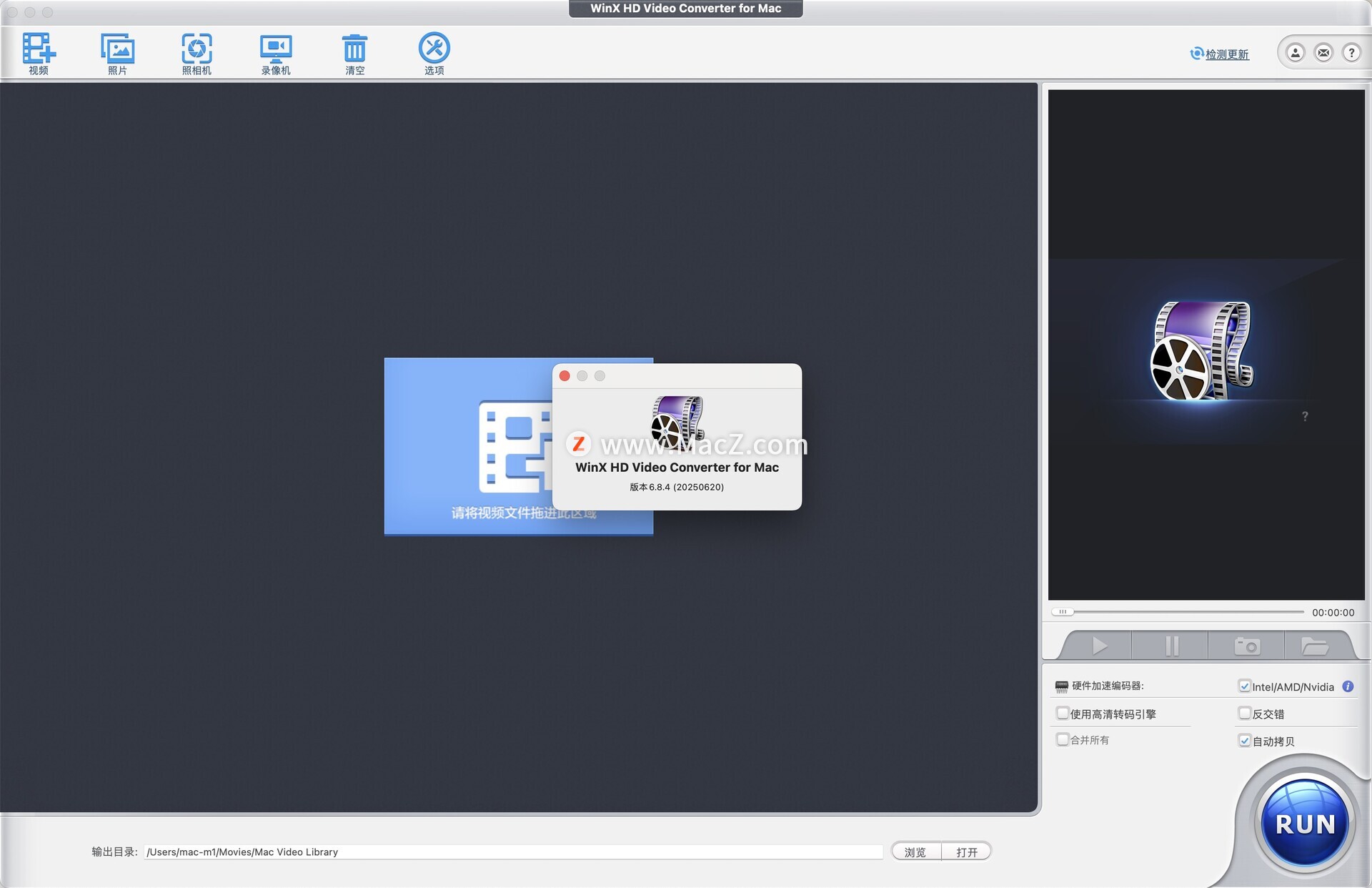
Task: Pause the preview playback
Action: (1171, 646)
